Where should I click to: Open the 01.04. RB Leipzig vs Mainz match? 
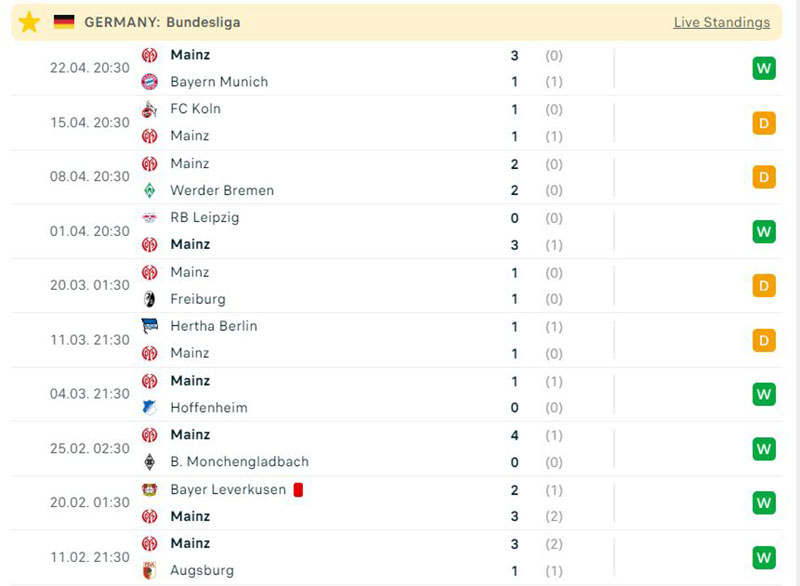point(400,231)
